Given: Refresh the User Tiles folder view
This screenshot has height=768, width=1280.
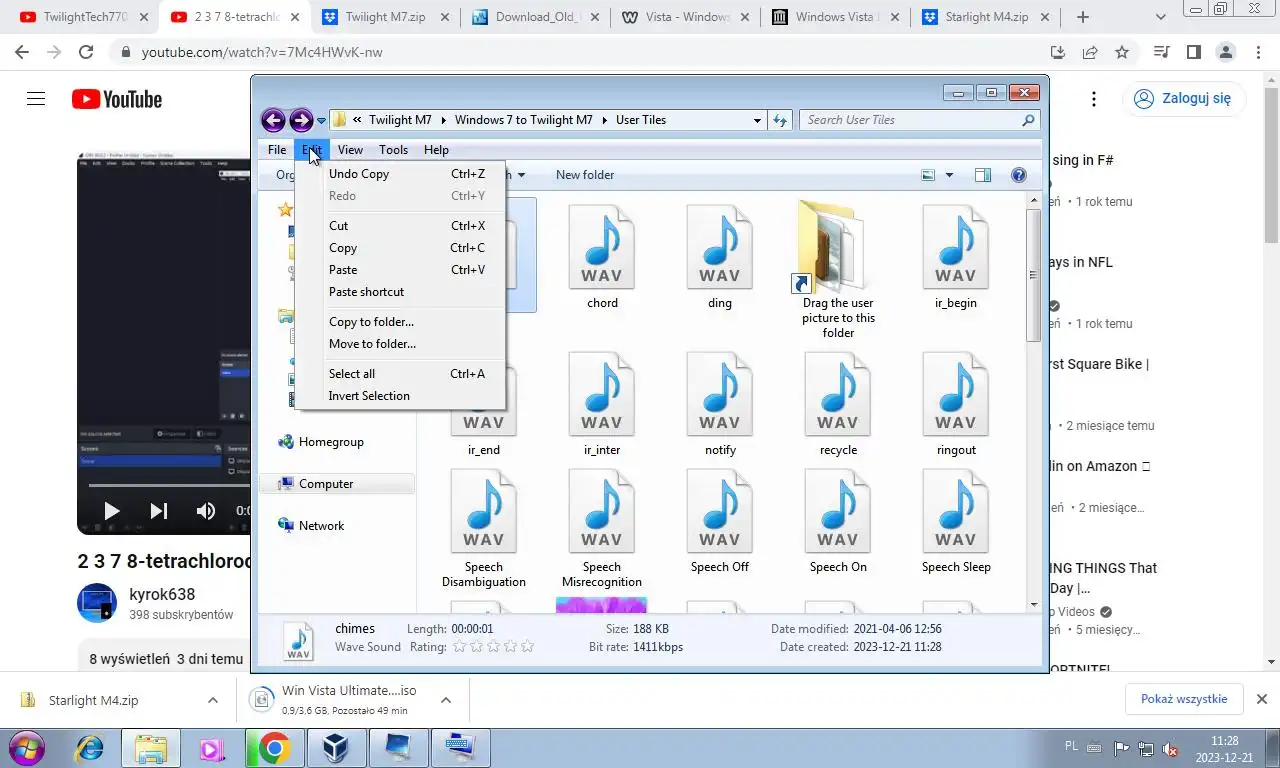Looking at the screenshot, I should (781, 120).
